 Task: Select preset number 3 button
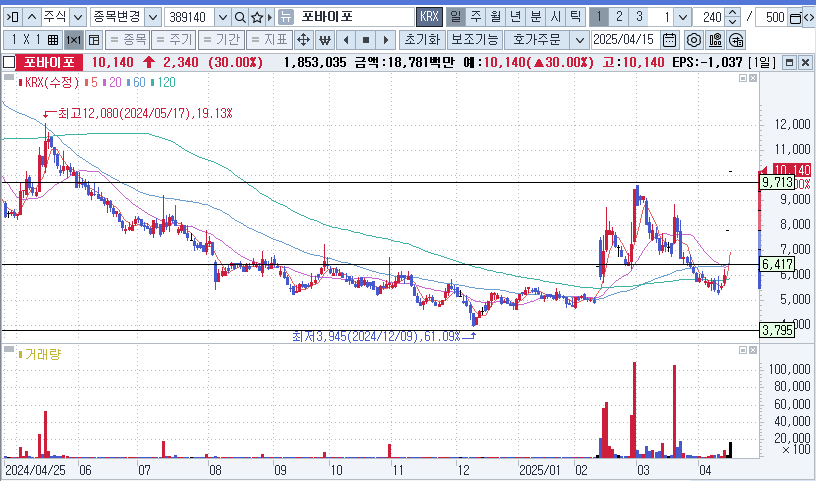[x=639, y=17]
